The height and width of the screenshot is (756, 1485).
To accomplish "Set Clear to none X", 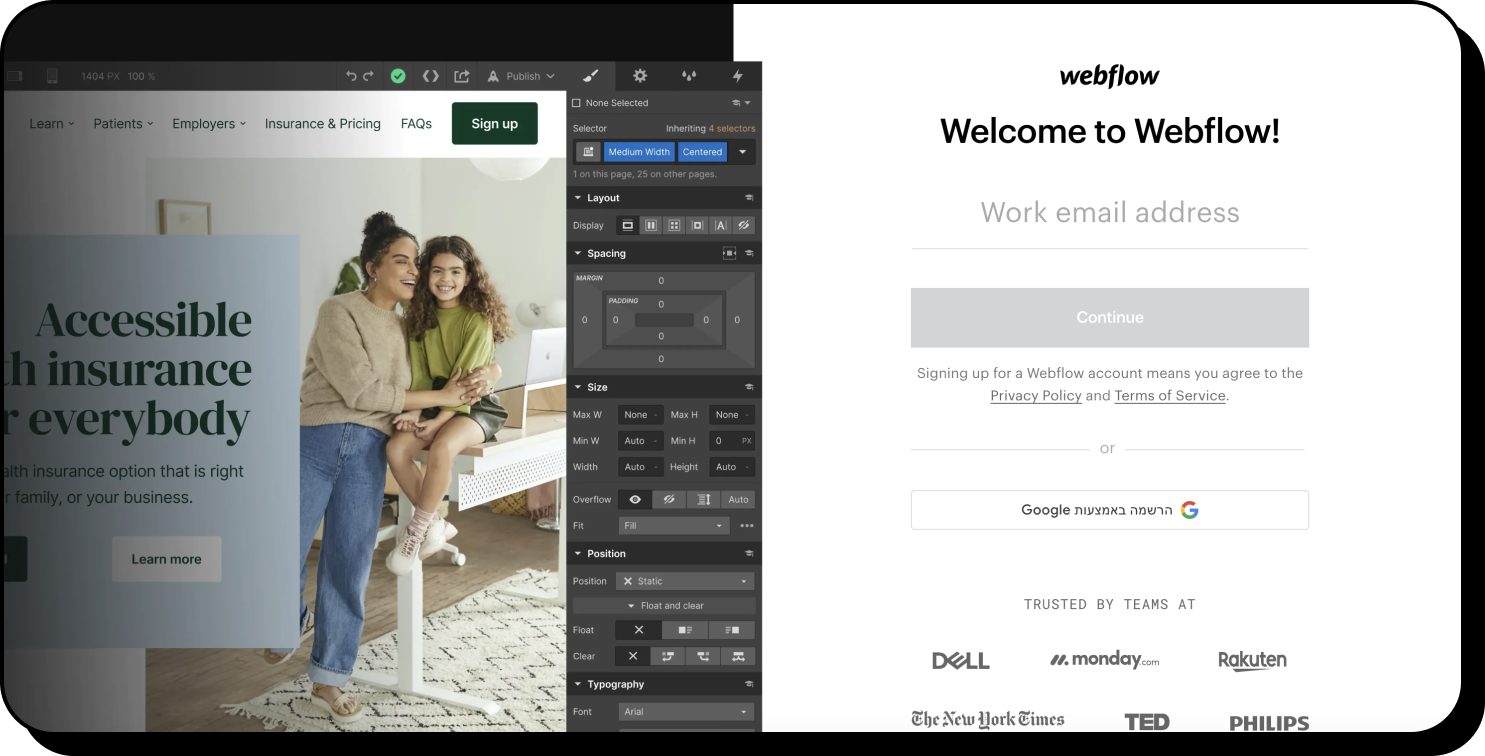I will click(x=633, y=657).
